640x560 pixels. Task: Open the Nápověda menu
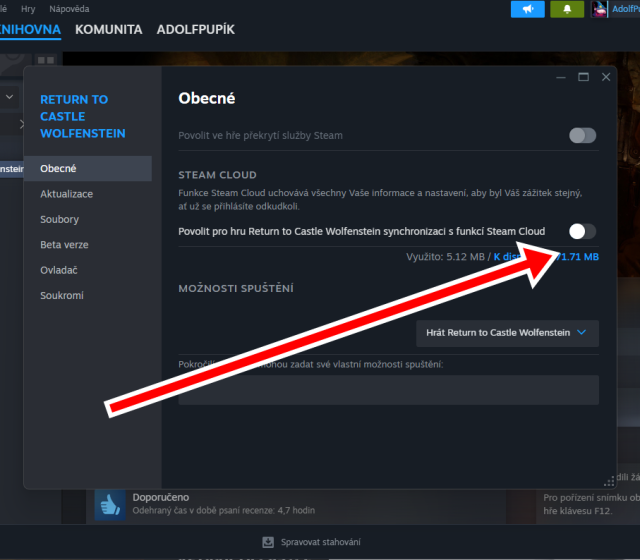68,8
